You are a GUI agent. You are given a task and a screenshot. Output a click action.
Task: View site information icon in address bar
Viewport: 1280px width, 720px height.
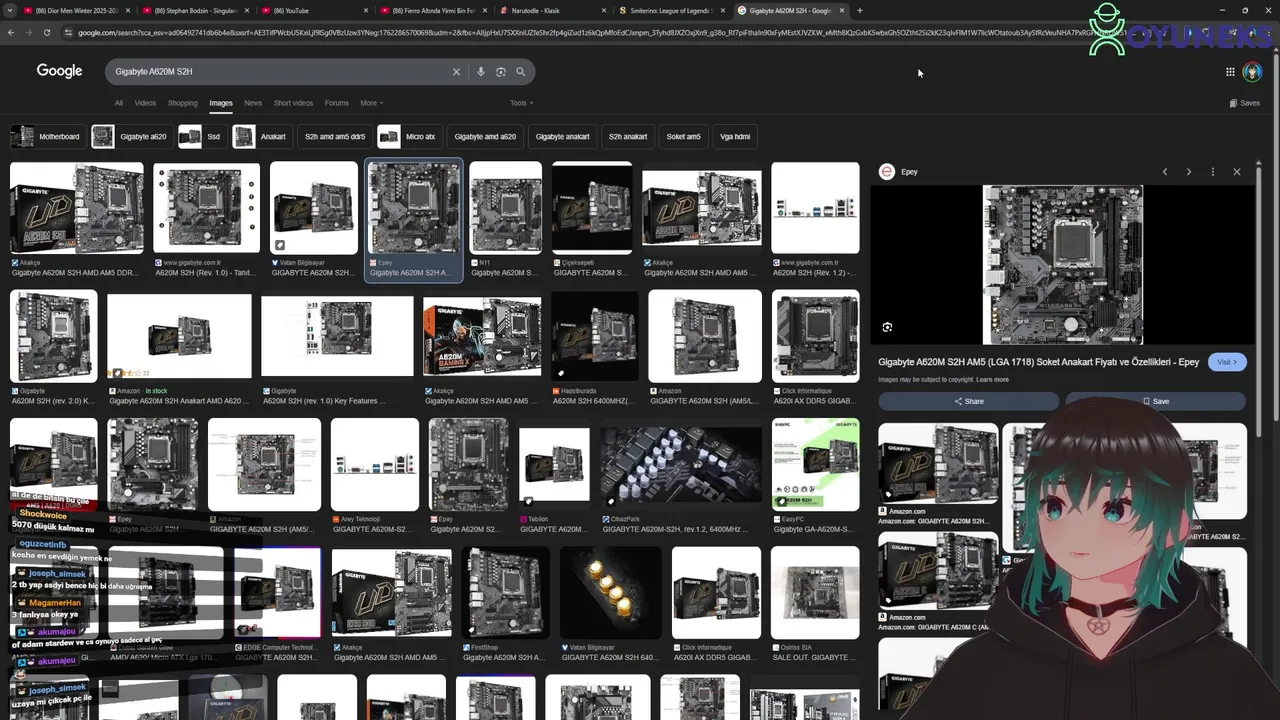coord(68,33)
